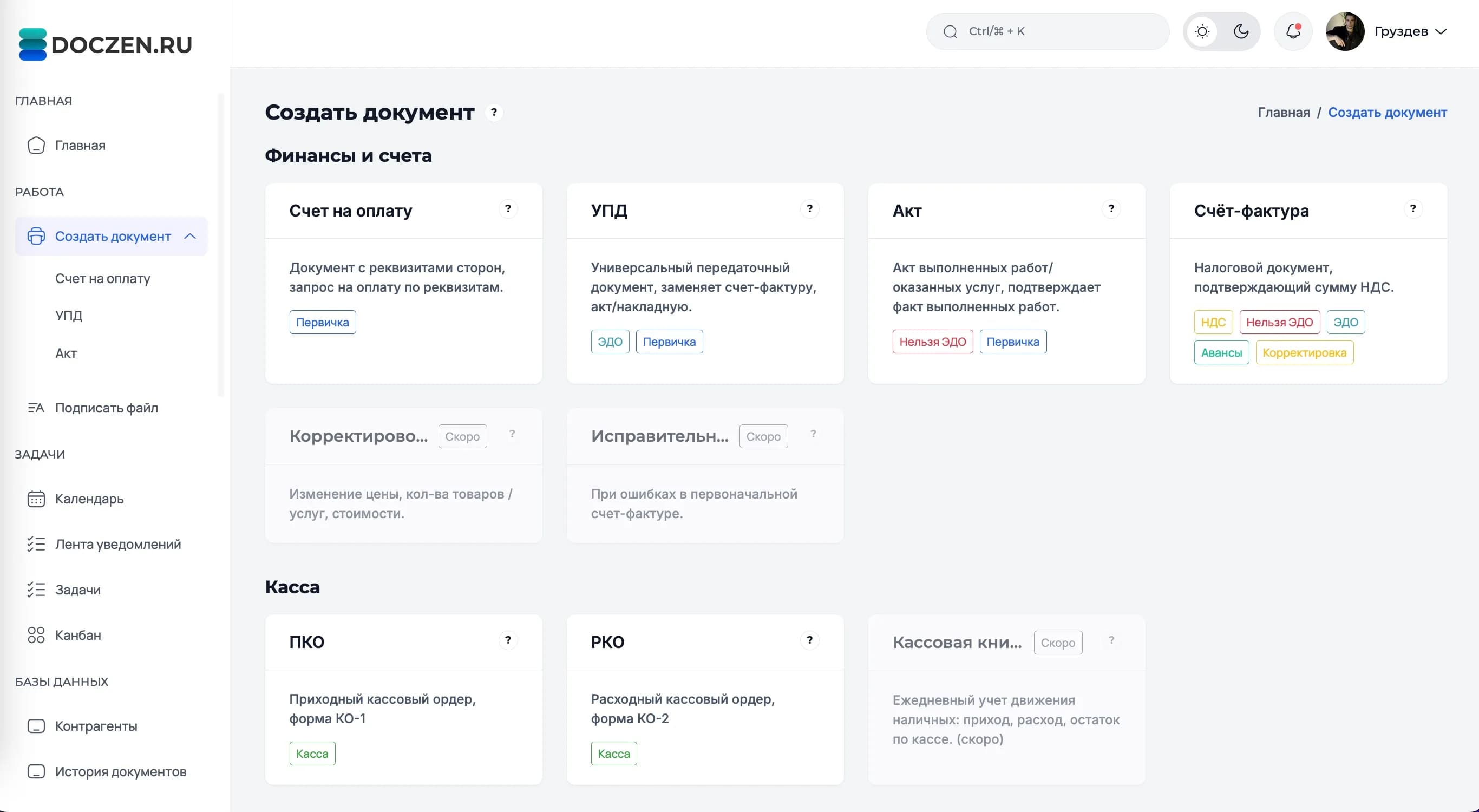Click help icon next to Создать документ heading
The width and height of the screenshot is (1479, 812).
(494, 112)
